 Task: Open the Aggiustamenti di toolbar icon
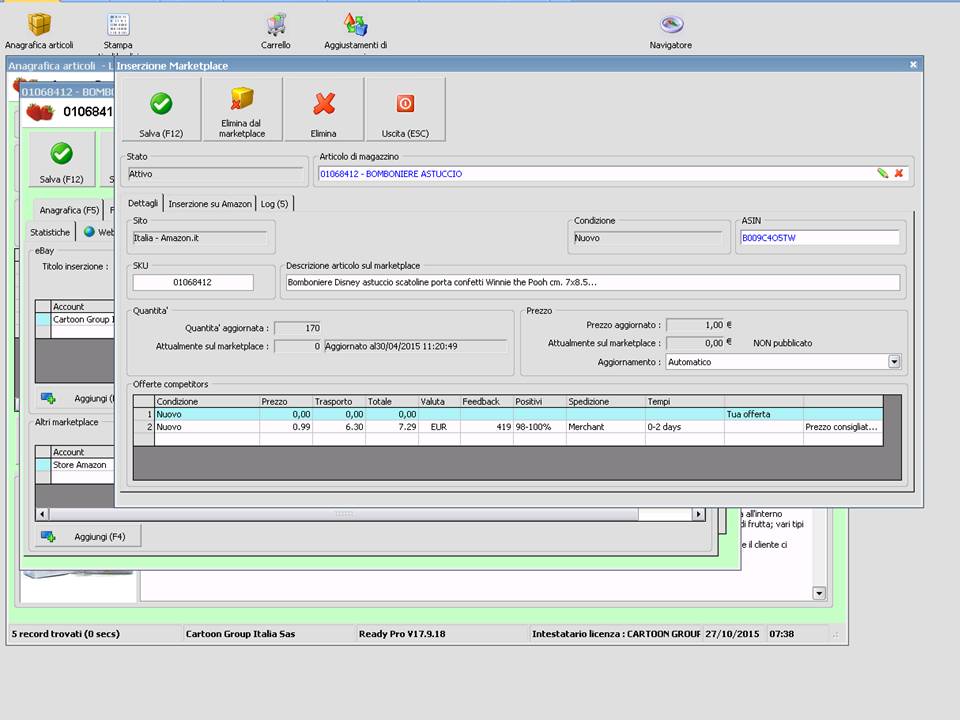tap(355, 30)
